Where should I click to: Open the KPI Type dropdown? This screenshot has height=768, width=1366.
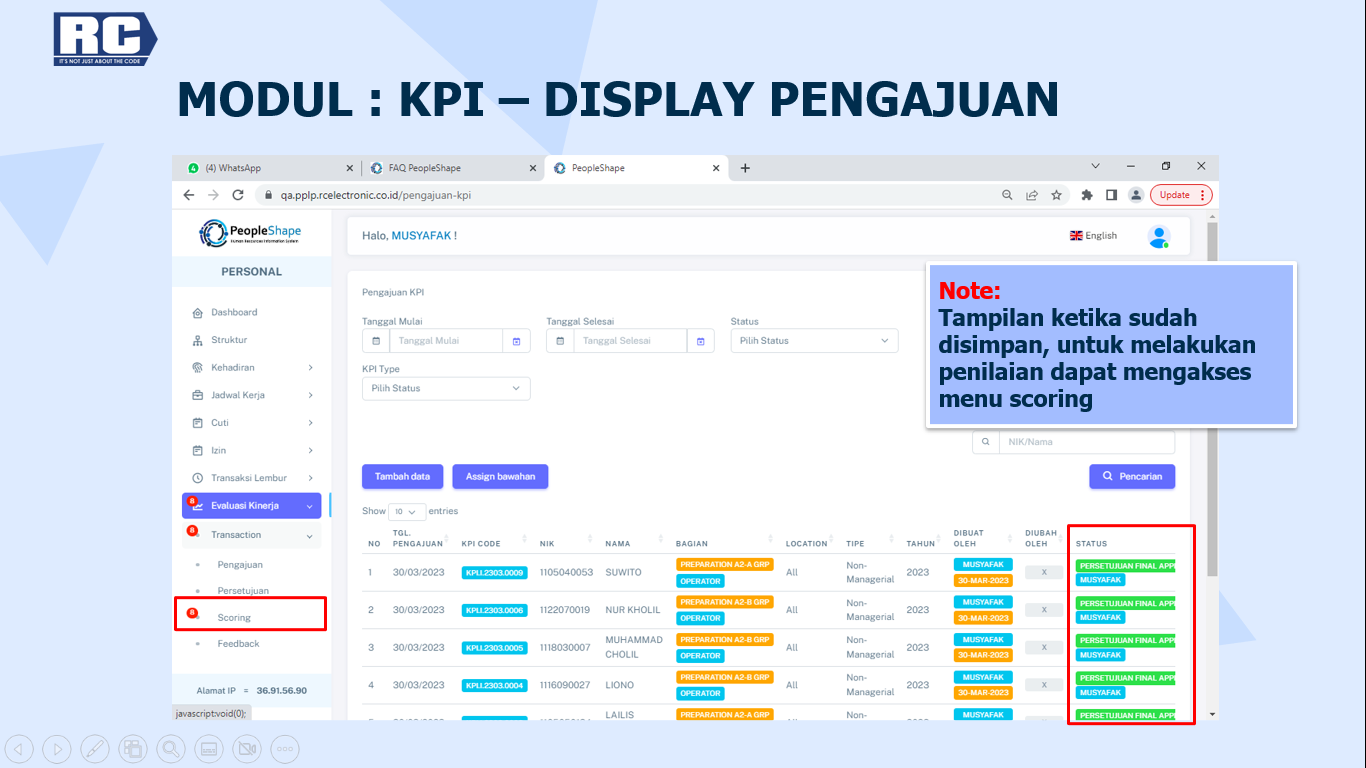[445, 388]
